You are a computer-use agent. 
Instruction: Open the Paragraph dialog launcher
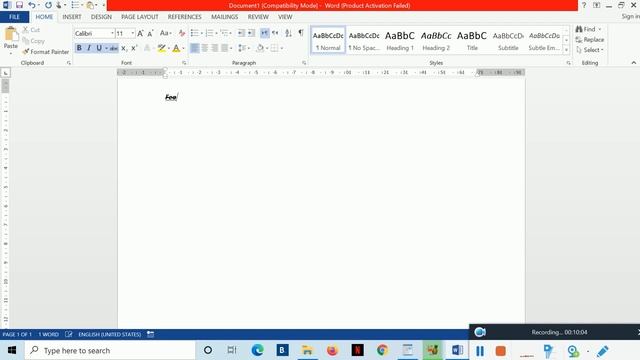(304, 63)
